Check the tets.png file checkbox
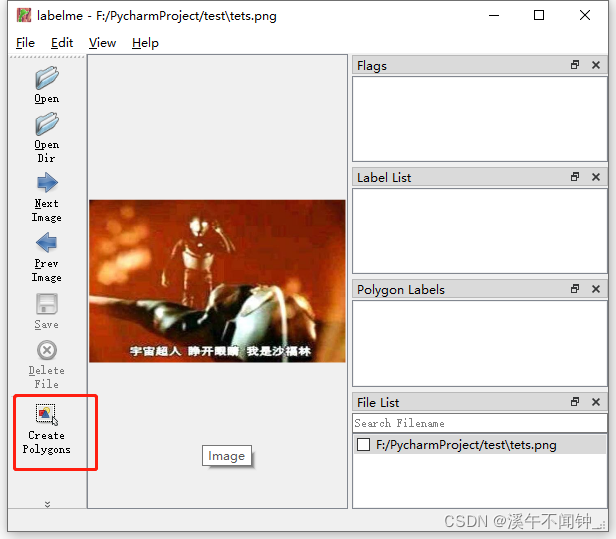 (363, 445)
